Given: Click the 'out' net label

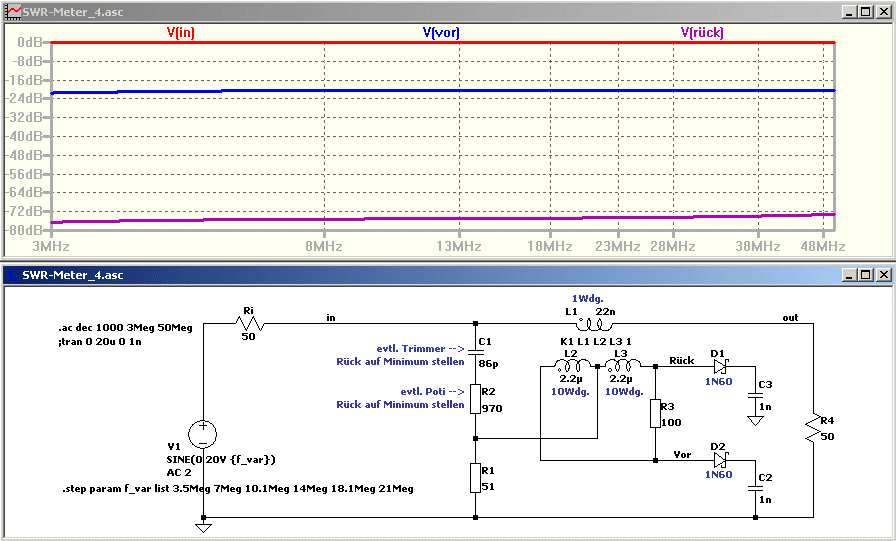Looking at the screenshot, I should tap(790, 318).
